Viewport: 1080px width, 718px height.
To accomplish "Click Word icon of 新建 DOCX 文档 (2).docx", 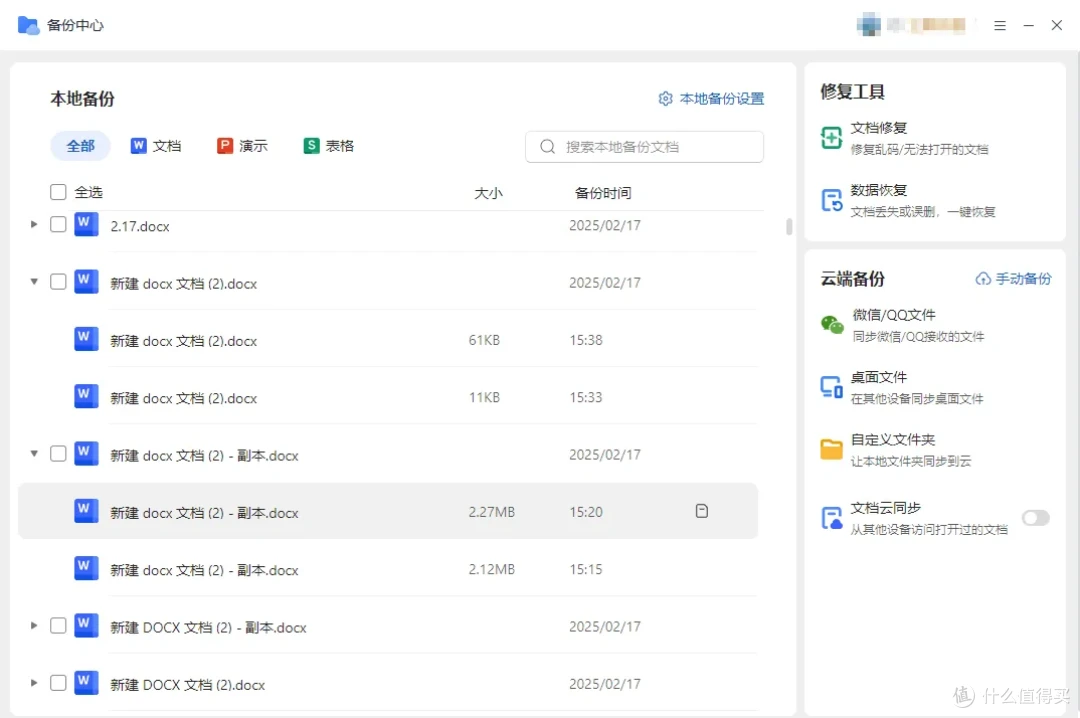I will point(86,683).
